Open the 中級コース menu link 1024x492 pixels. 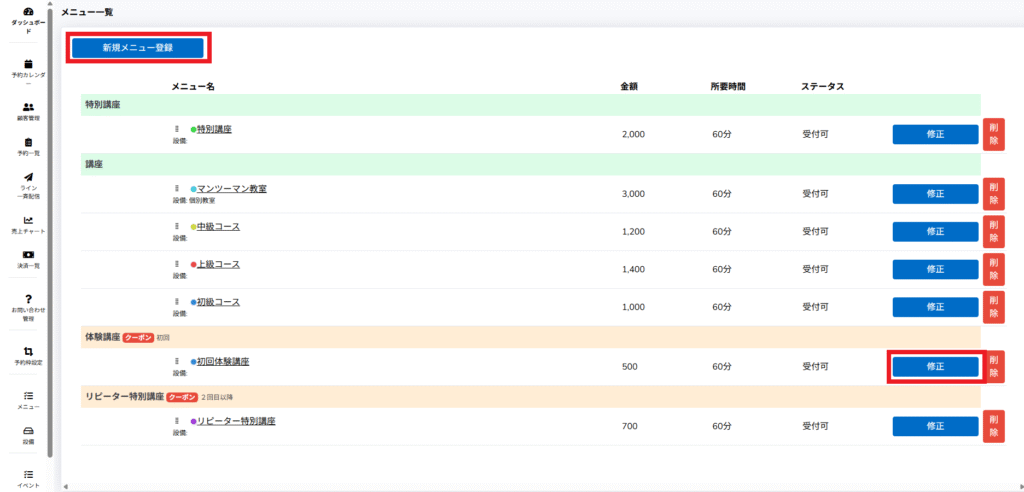[218, 227]
